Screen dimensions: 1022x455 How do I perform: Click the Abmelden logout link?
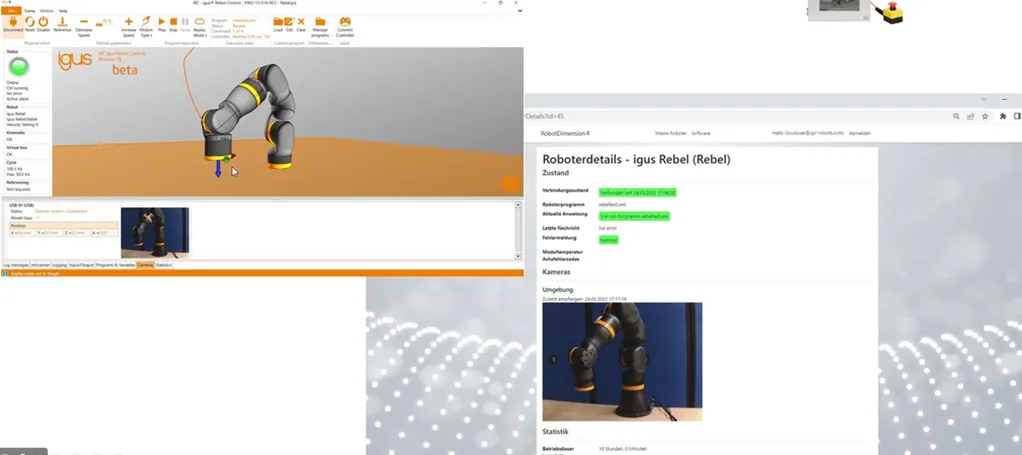coord(859,133)
